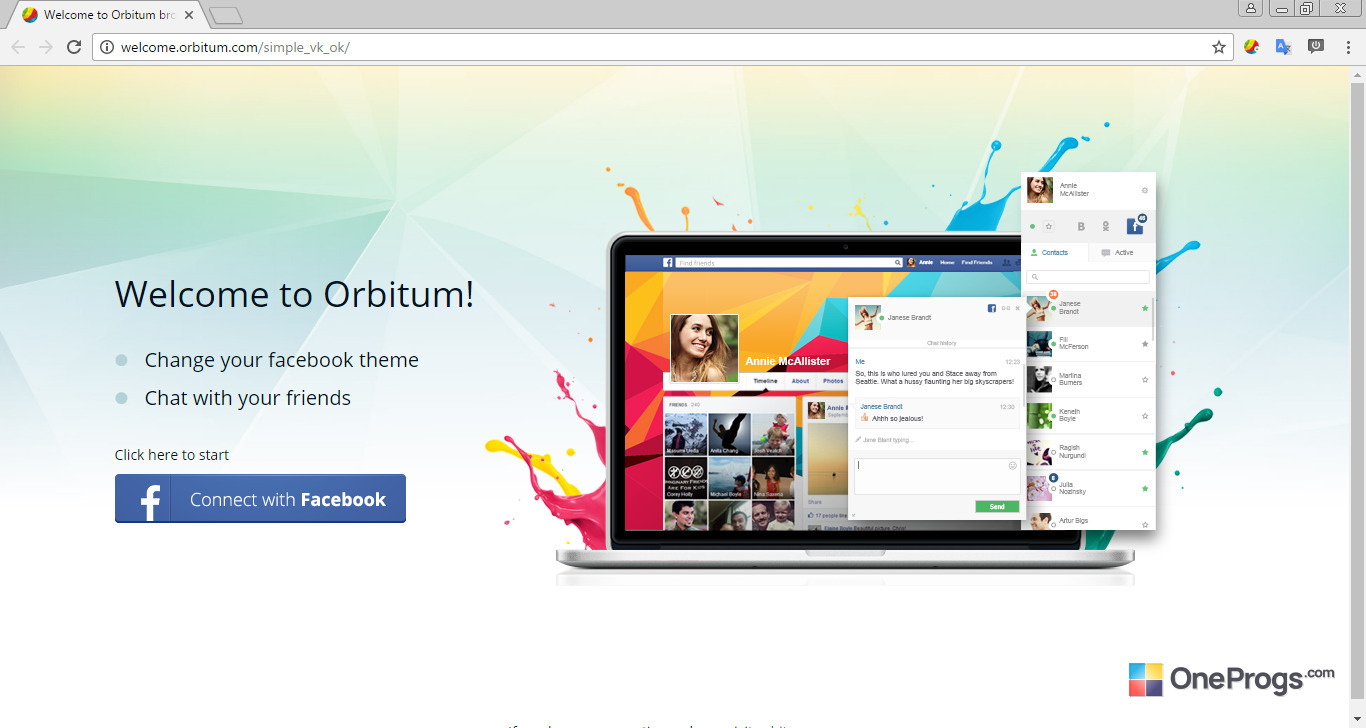
Task: Select Janese Brandt in the contacts list
Action: [1088, 308]
